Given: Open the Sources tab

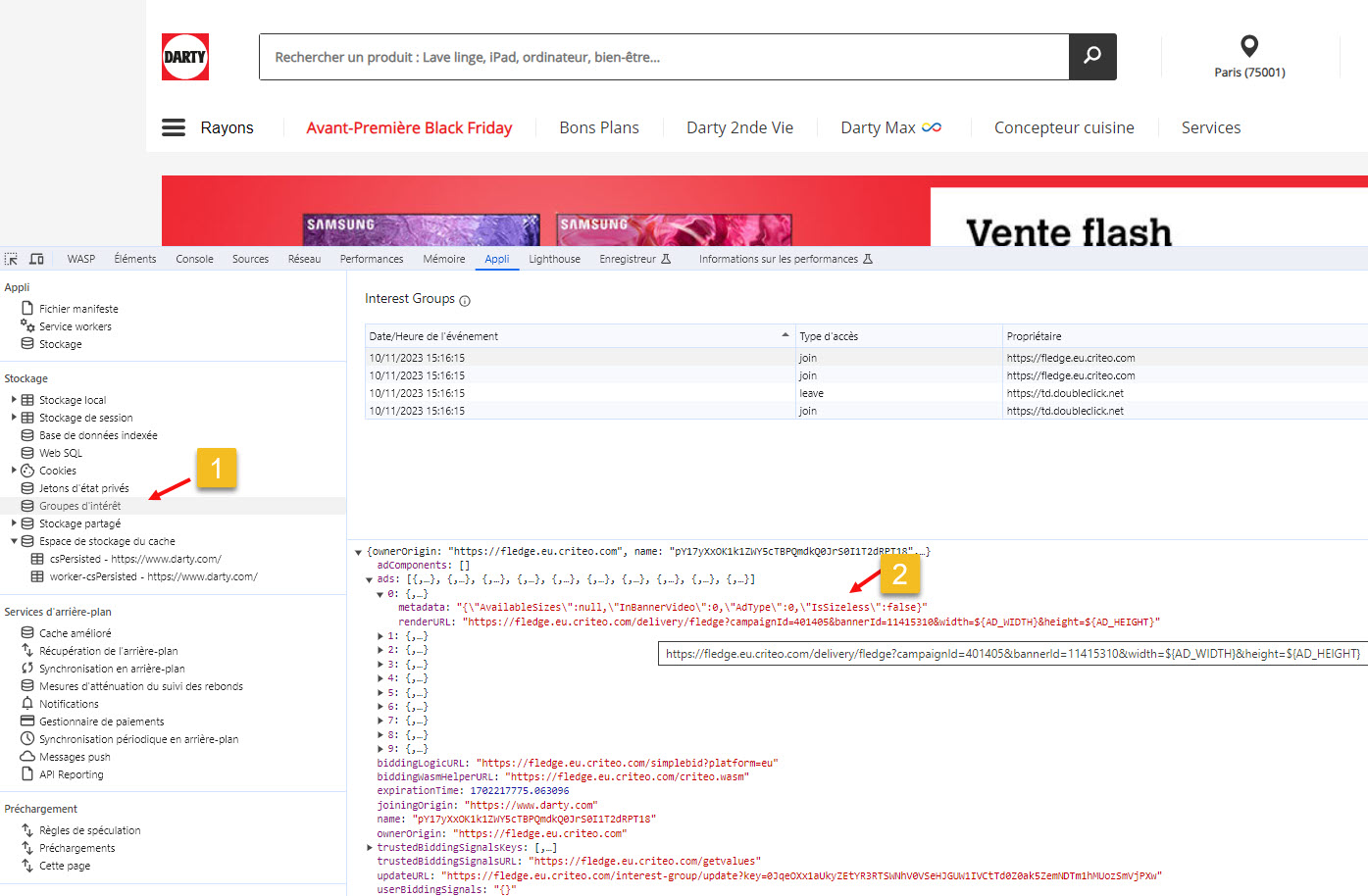Looking at the screenshot, I should [250, 259].
